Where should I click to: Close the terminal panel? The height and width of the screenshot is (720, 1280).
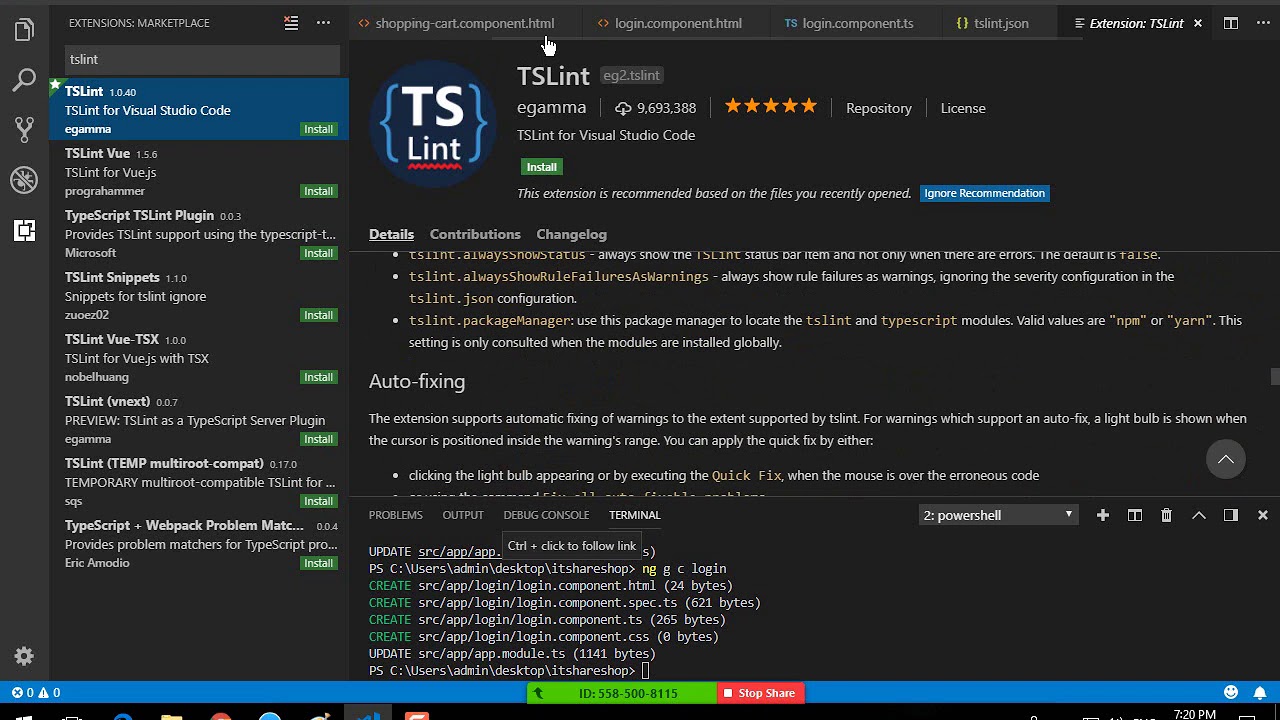1263,515
